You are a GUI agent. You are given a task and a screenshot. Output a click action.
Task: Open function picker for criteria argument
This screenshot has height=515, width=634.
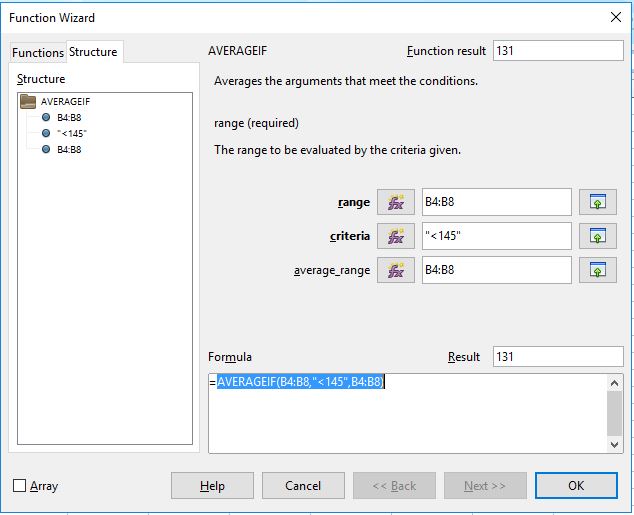(x=395, y=236)
